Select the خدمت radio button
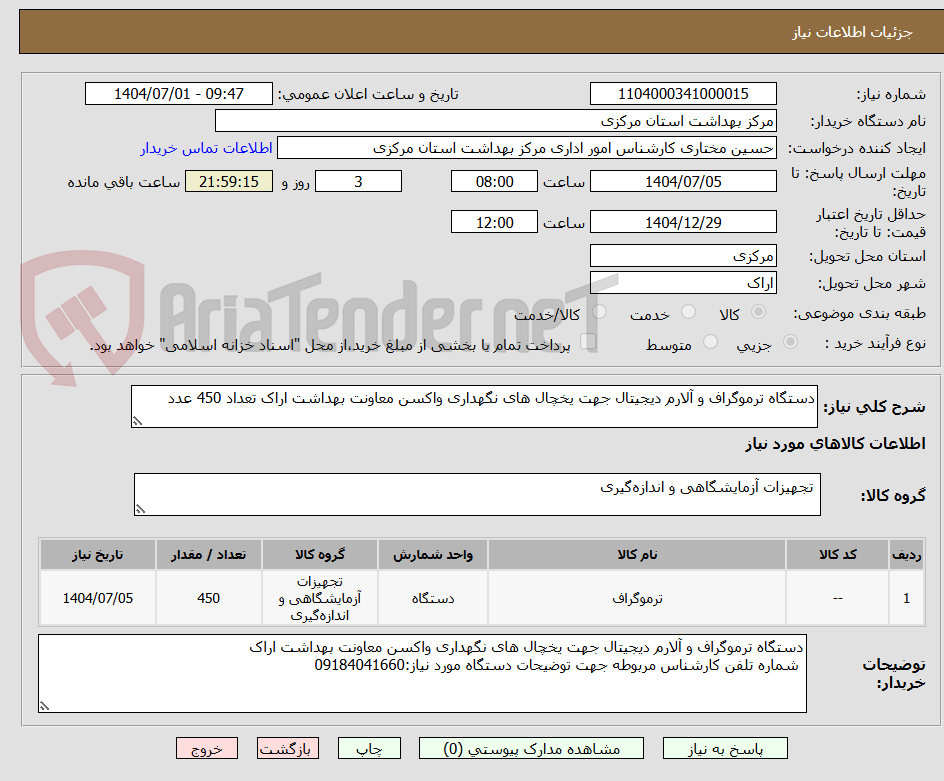 (688, 311)
